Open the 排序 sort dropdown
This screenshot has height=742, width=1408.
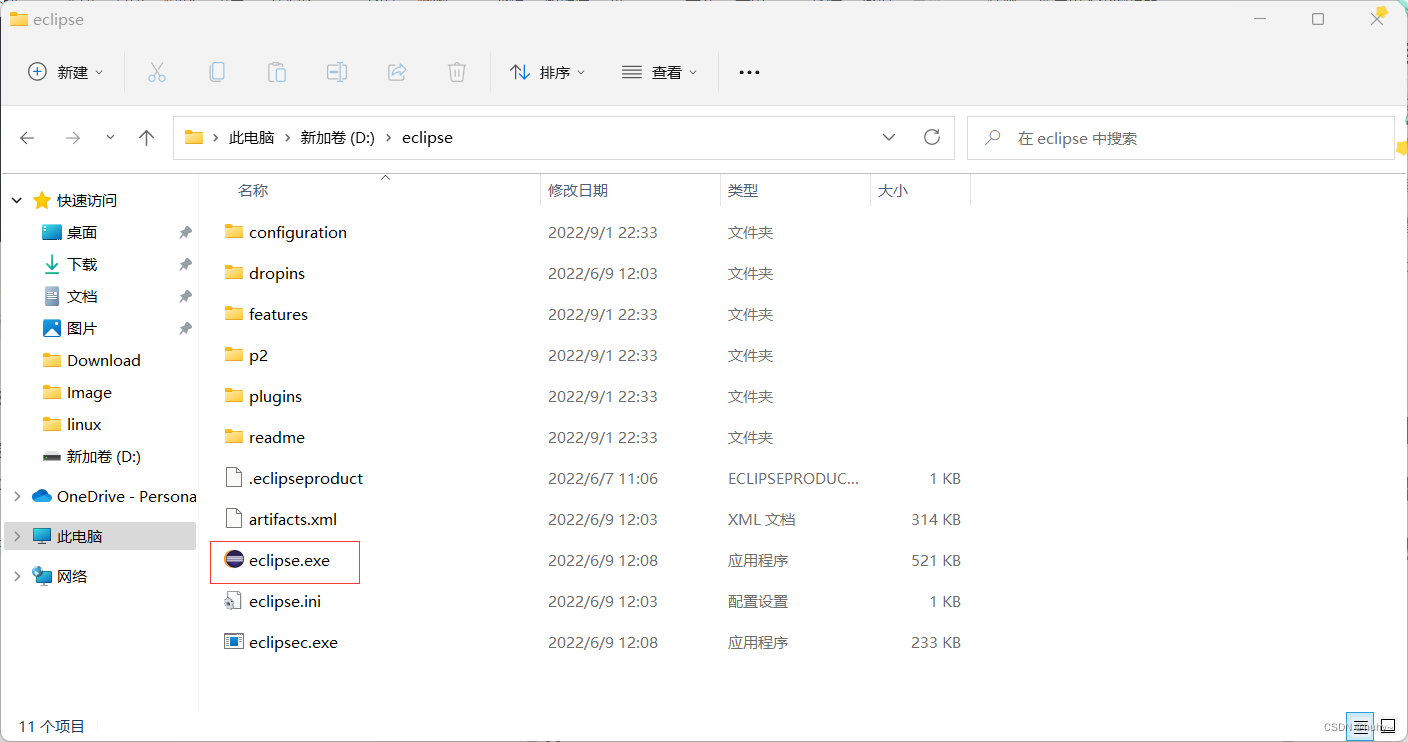[x=548, y=72]
